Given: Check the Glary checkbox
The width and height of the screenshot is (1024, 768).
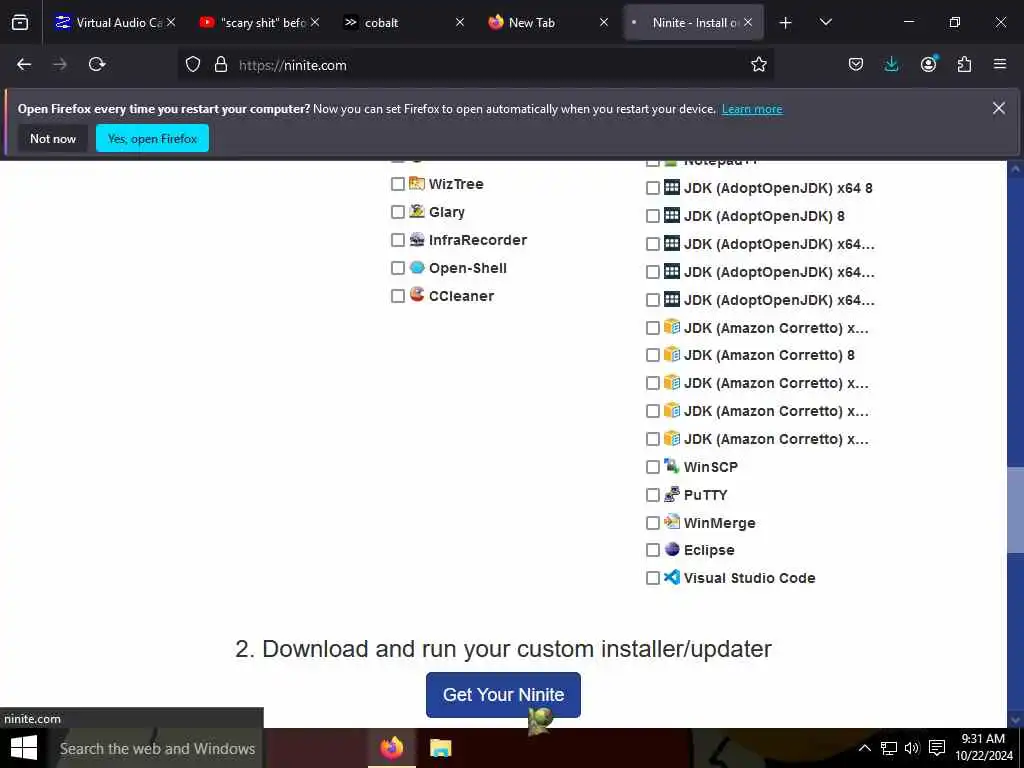Looking at the screenshot, I should click(398, 212).
